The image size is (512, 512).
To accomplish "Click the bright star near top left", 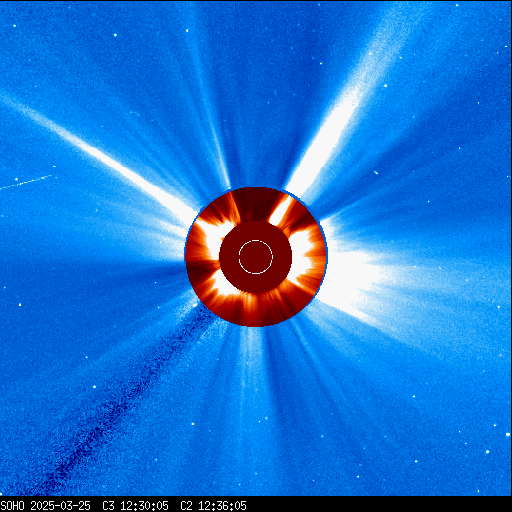I will tap(115, 35).
